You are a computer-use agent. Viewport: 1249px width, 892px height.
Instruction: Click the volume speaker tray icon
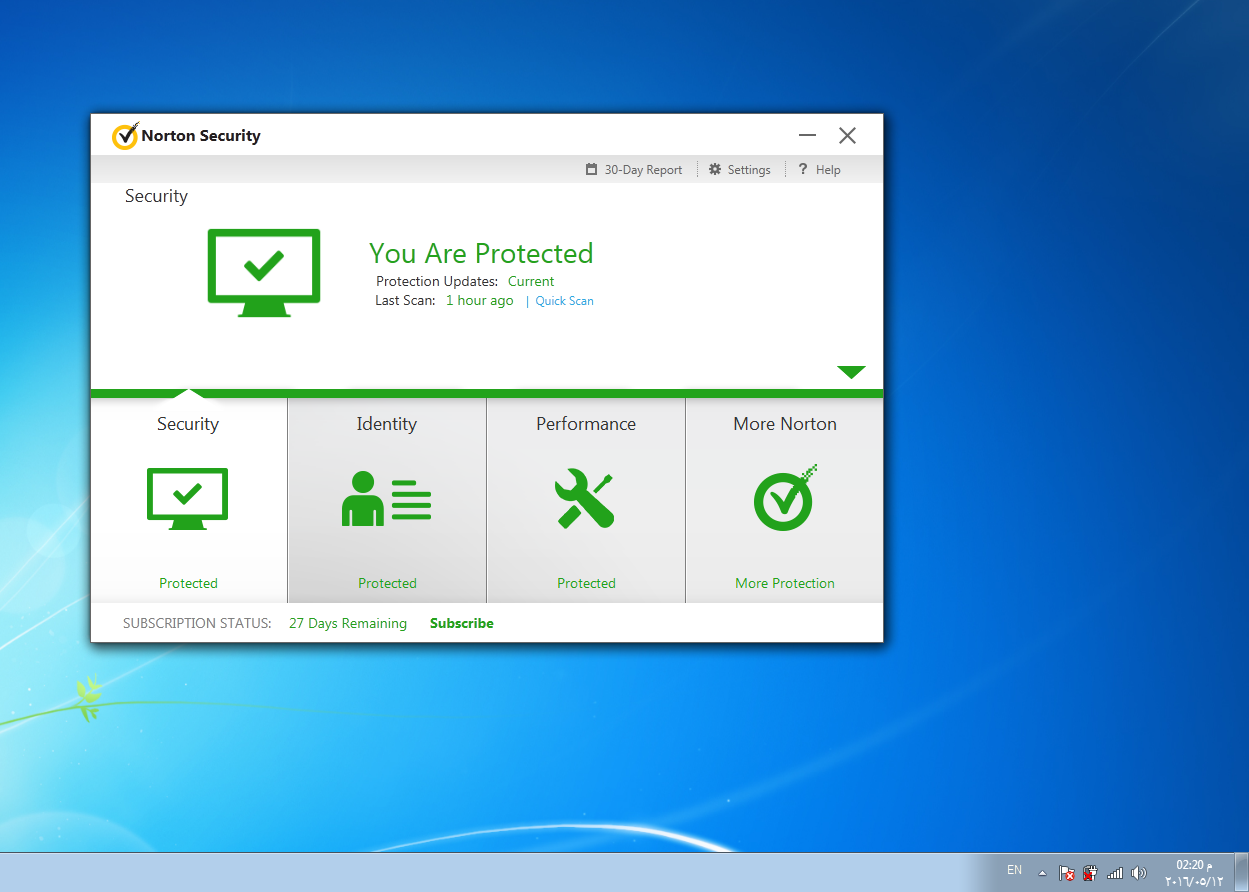(1138, 873)
